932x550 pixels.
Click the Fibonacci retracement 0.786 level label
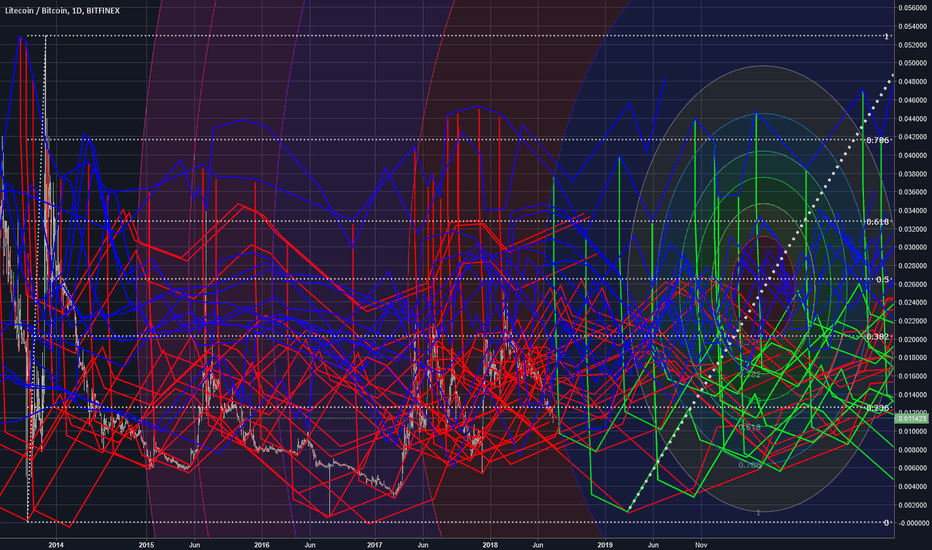[877, 140]
